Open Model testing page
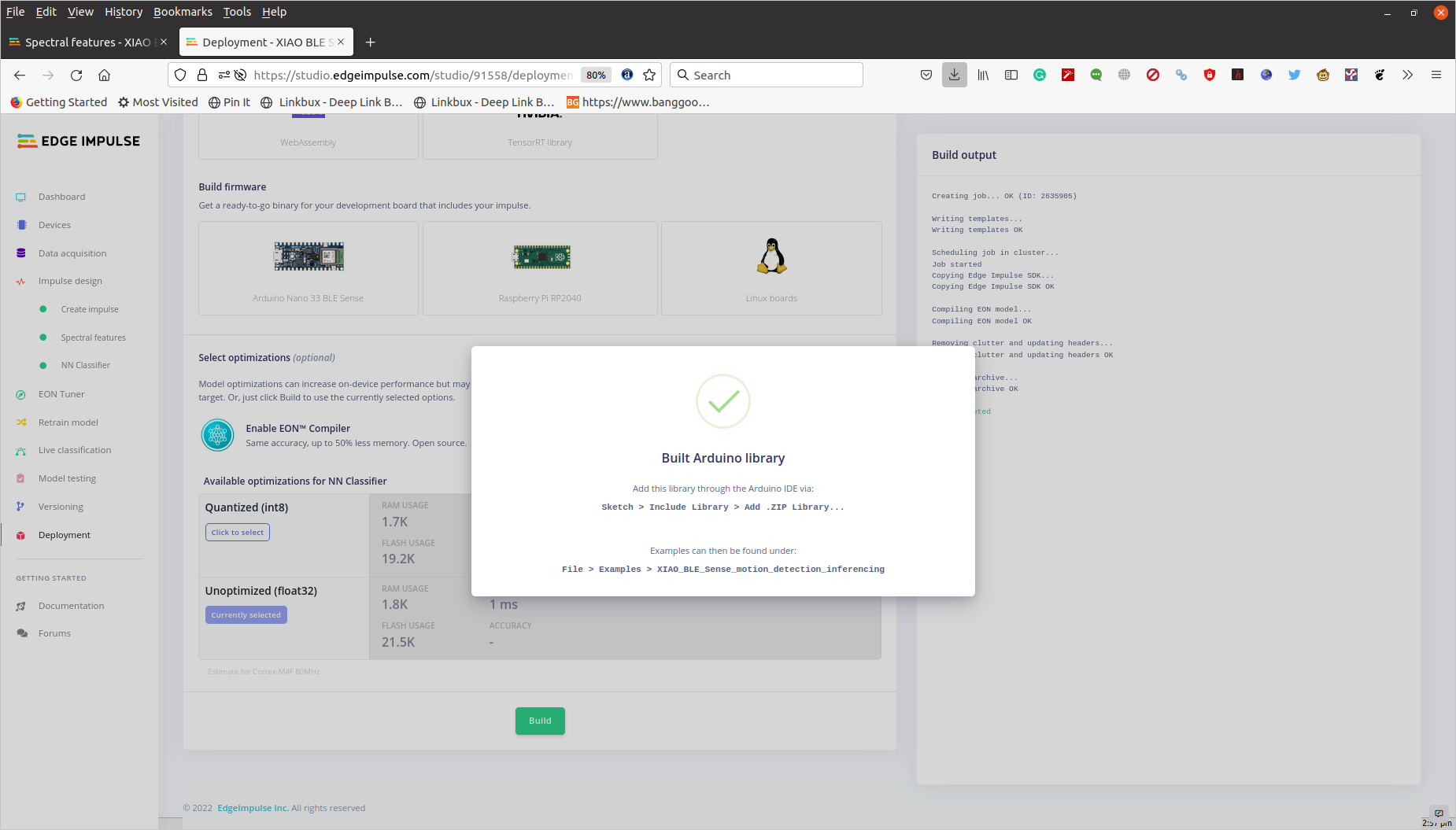Screen dimensions: 1456x830 coord(67,478)
